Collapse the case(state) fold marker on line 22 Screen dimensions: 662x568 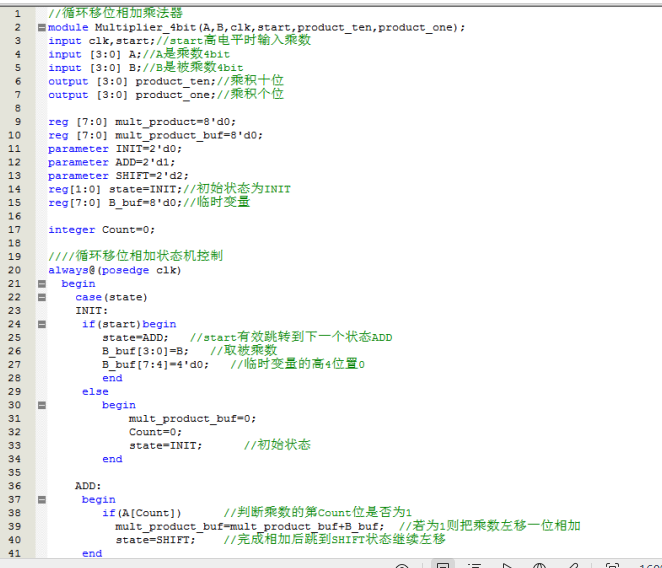42,297
